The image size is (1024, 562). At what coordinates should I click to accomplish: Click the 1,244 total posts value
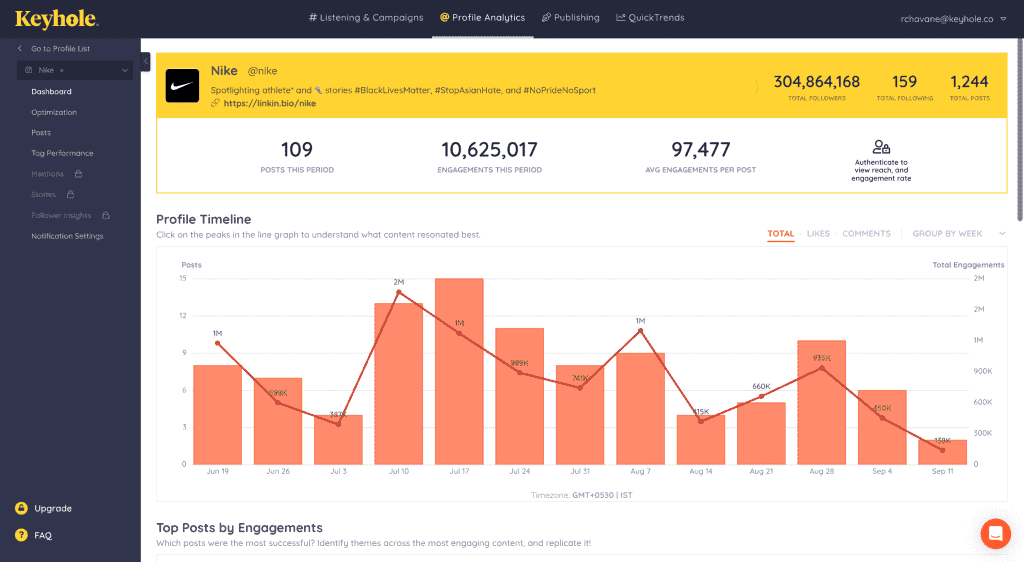[969, 82]
